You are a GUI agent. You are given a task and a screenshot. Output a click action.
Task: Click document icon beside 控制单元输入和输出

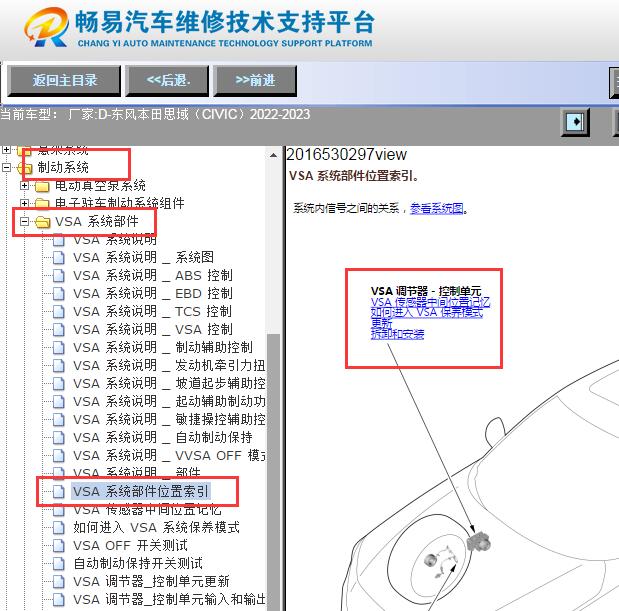[58, 600]
